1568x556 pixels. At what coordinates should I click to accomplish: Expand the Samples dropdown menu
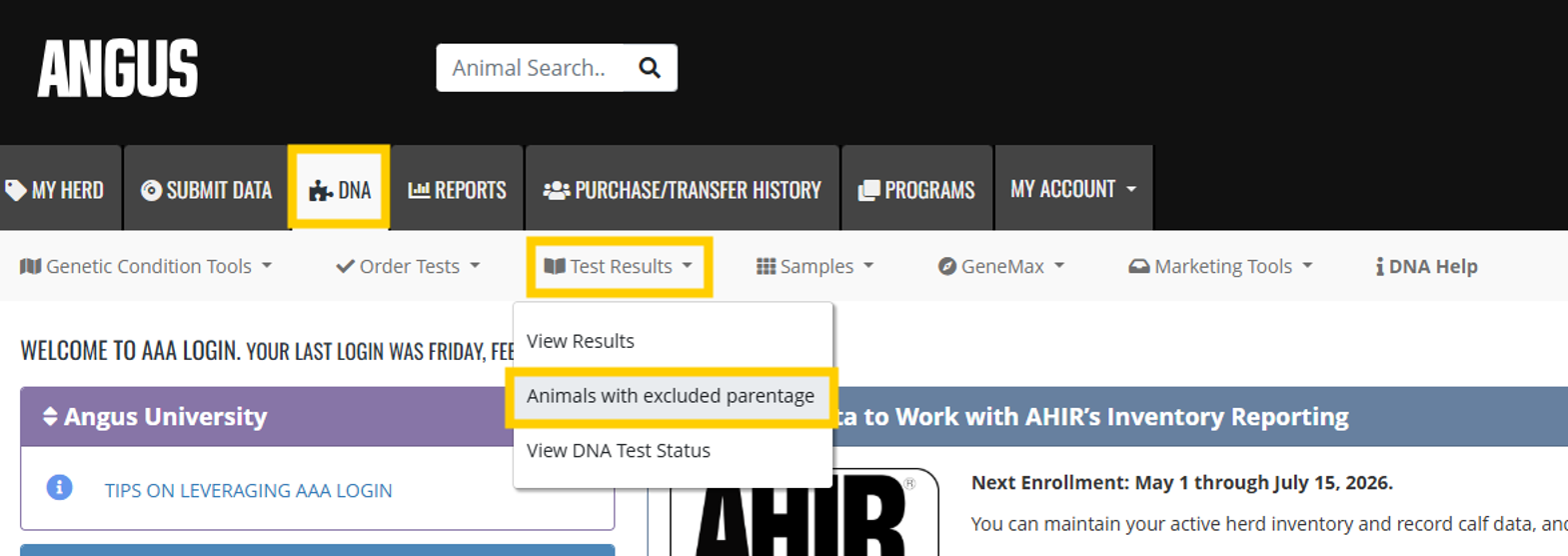(814, 267)
